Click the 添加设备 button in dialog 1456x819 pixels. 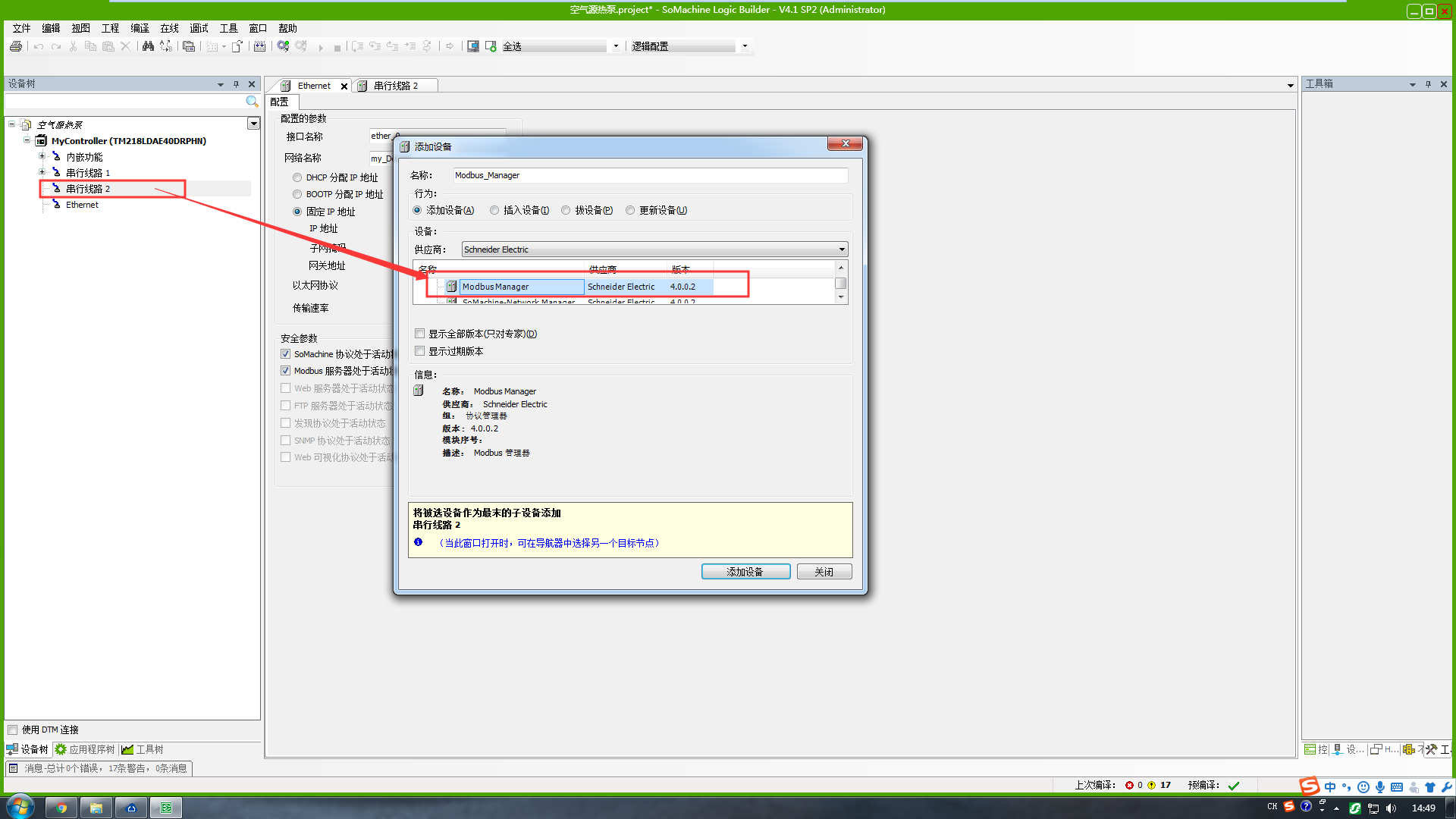pos(745,572)
